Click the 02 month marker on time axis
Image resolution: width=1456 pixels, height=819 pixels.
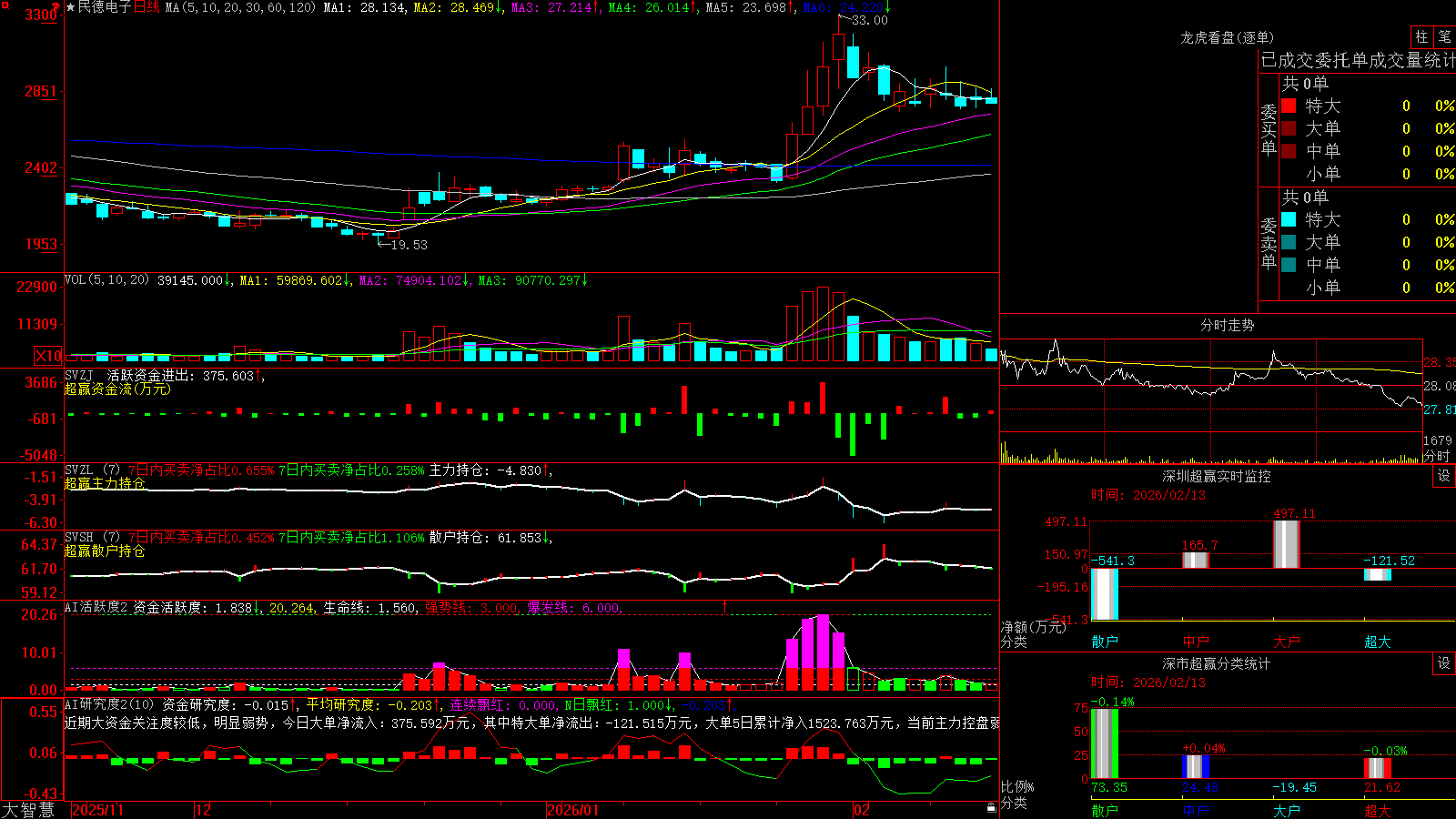tap(863, 810)
